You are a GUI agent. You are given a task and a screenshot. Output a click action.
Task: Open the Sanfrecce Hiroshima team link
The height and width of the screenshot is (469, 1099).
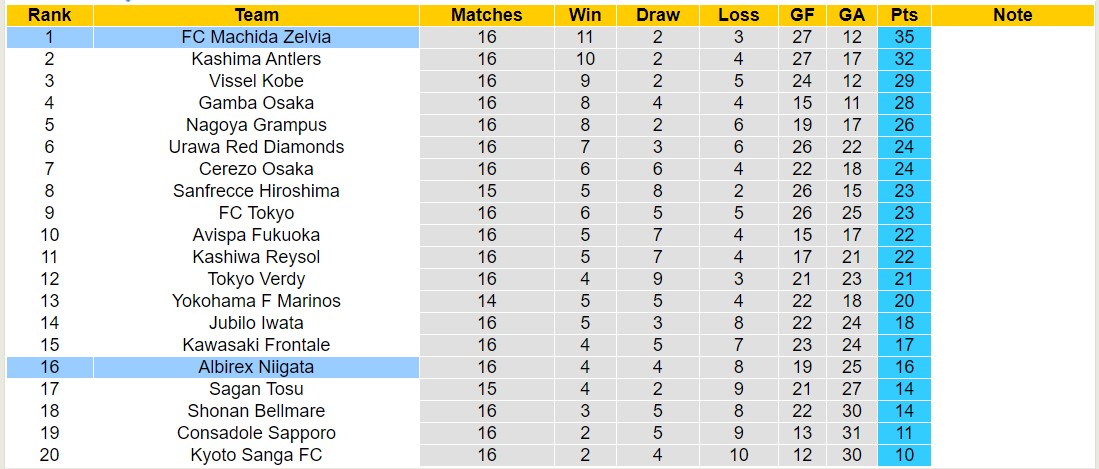(x=256, y=191)
